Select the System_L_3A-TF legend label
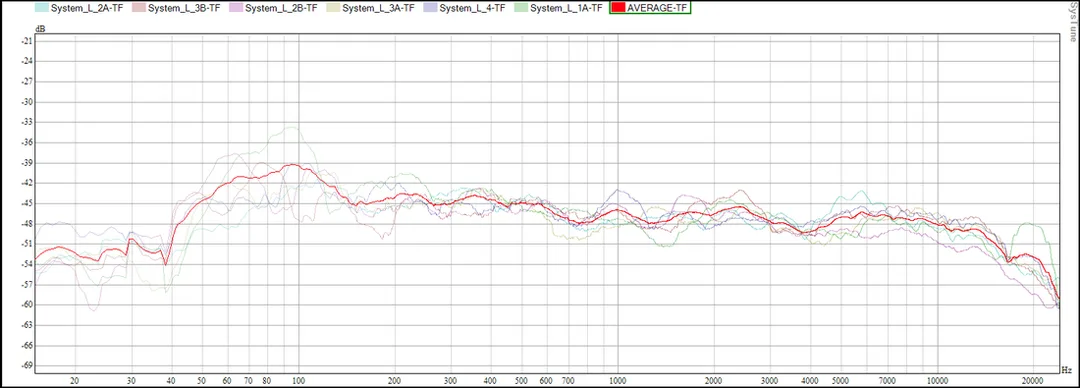 pyautogui.click(x=378, y=8)
